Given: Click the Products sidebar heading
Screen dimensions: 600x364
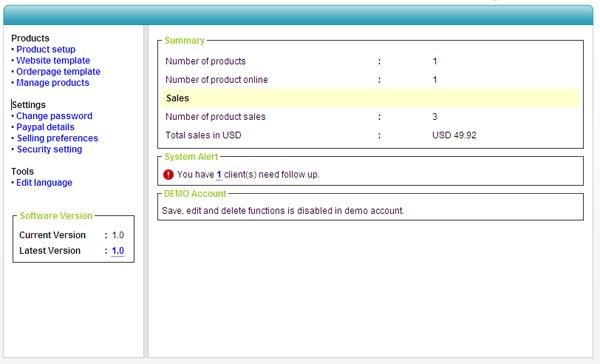Looking at the screenshot, I should coord(30,38).
